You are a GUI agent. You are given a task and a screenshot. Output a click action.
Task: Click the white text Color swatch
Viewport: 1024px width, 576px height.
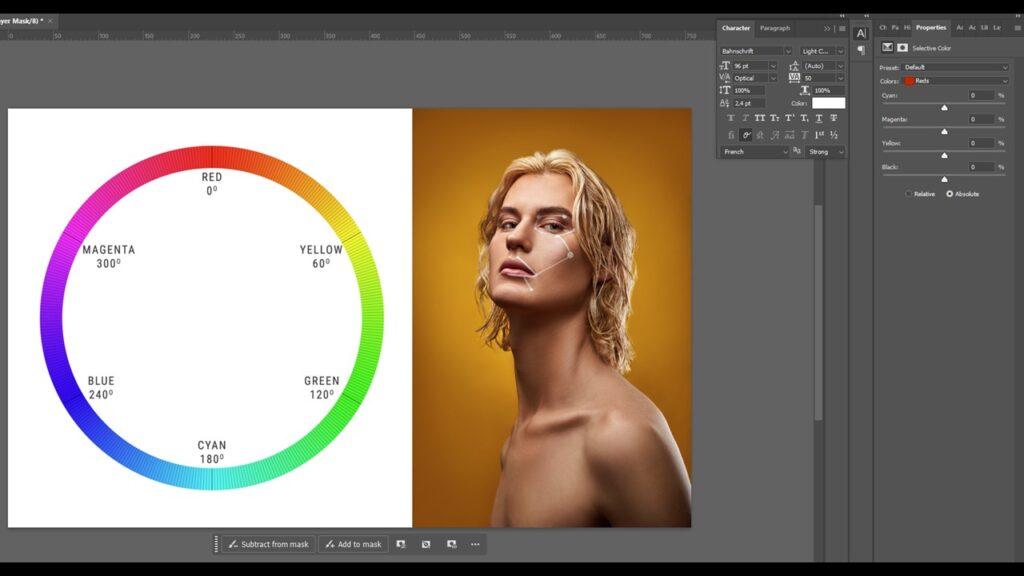pos(828,103)
